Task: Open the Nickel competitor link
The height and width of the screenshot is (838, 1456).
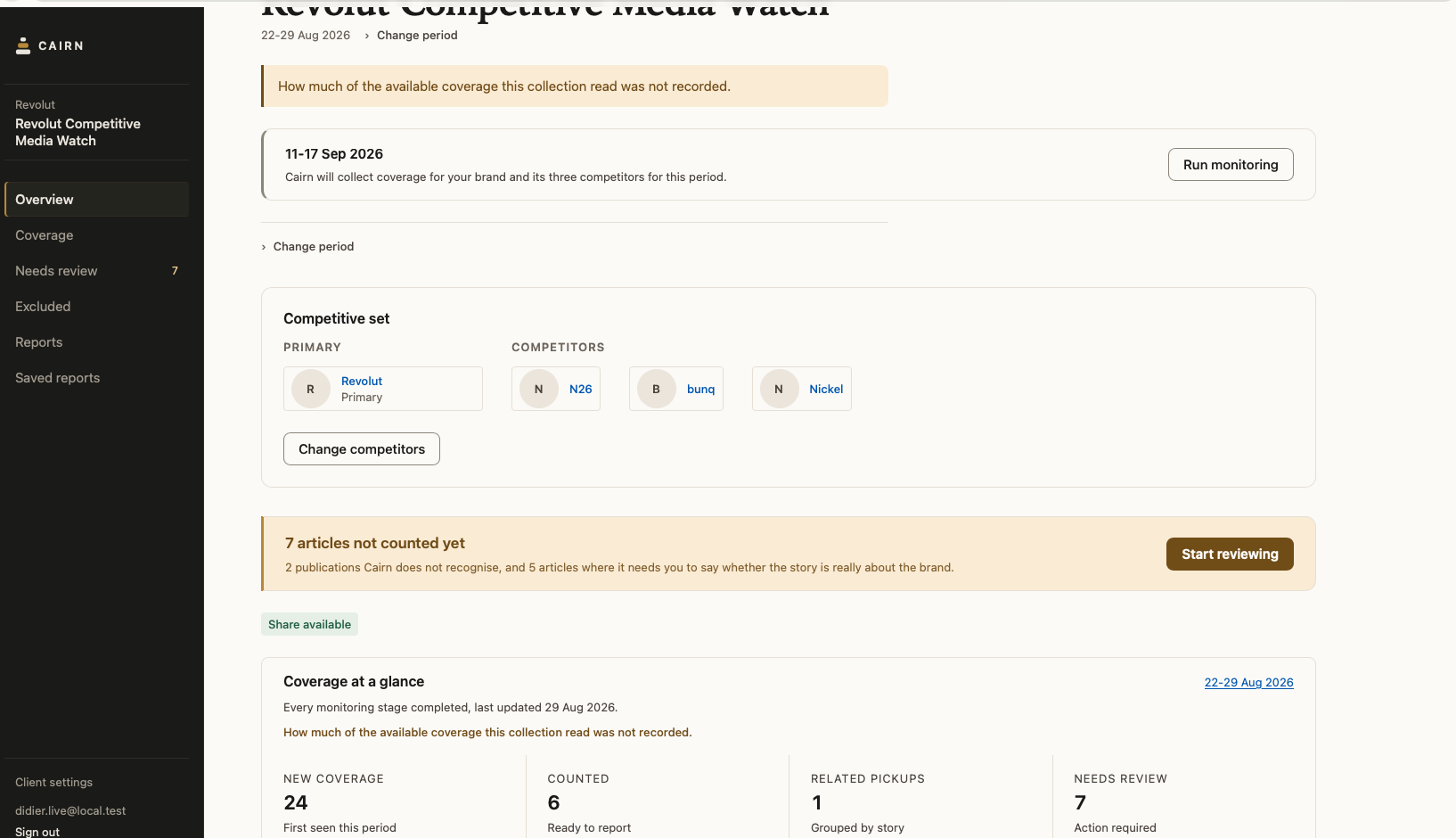Action: (826, 389)
